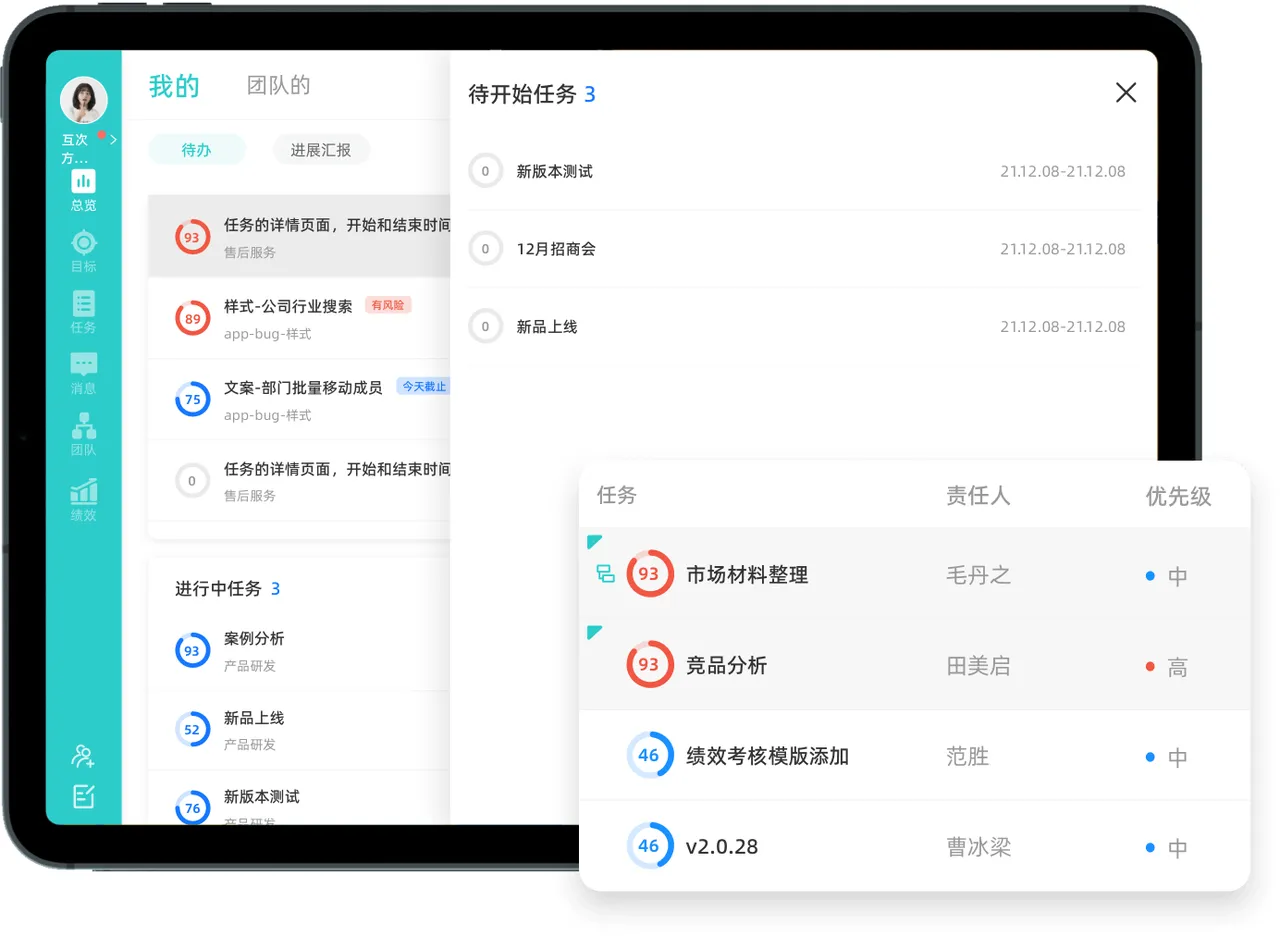1280x936 pixels.
Task: Select the 待办 filter pill
Action: [x=197, y=150]
